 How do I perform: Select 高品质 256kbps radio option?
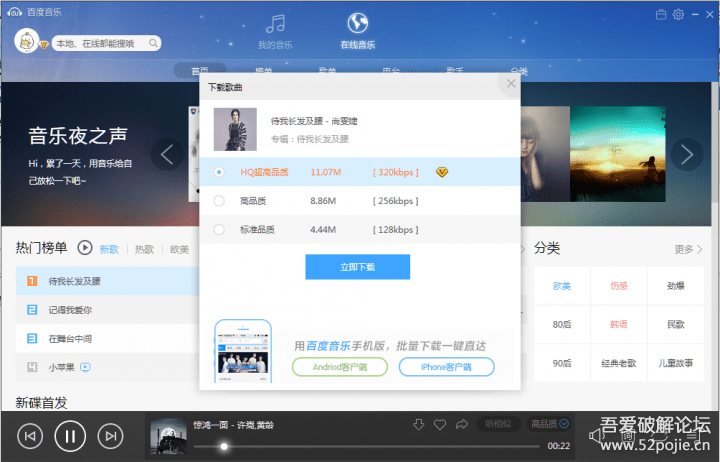(219, 201)
